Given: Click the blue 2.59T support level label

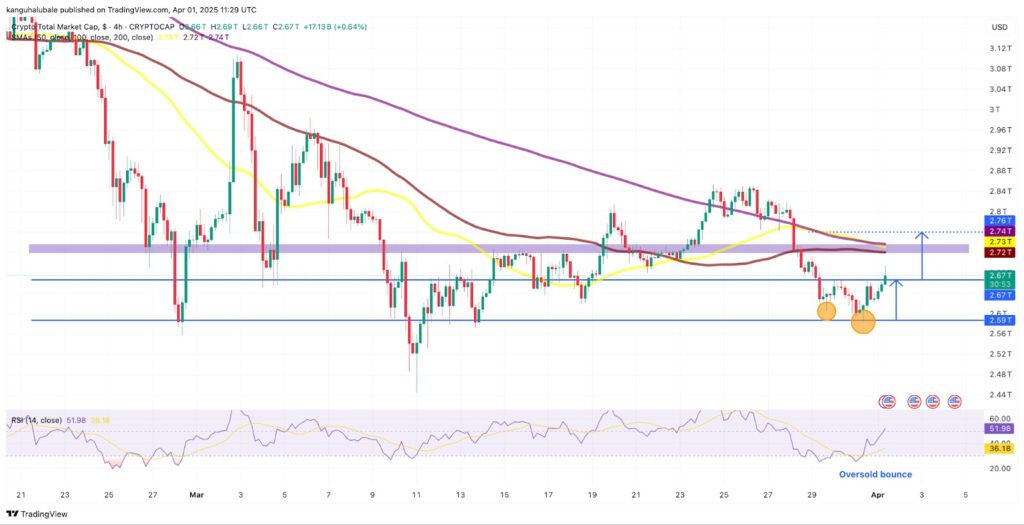Looking at the screenshot, I should point(998,320).
